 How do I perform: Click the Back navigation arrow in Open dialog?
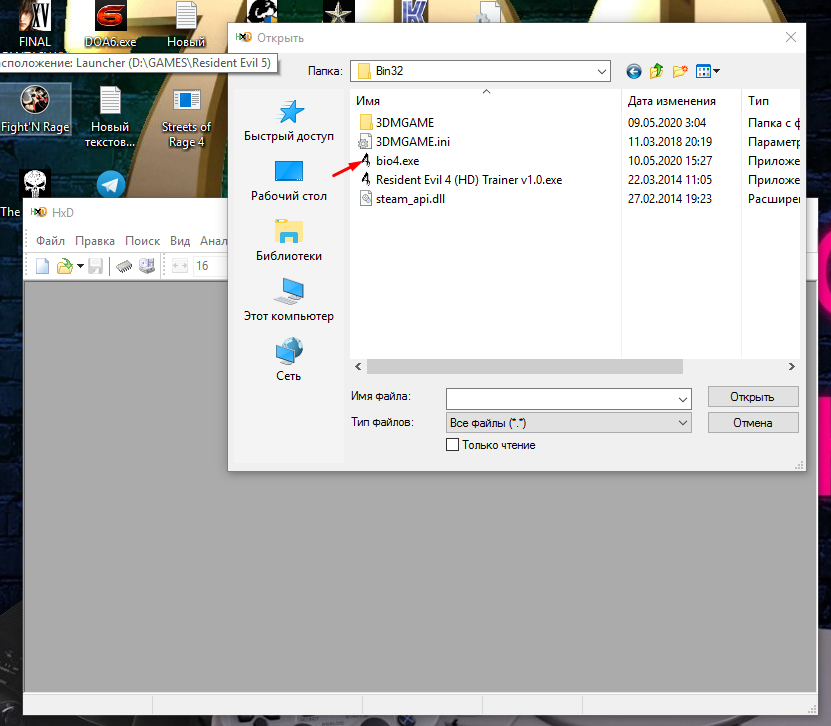[633, 71]
